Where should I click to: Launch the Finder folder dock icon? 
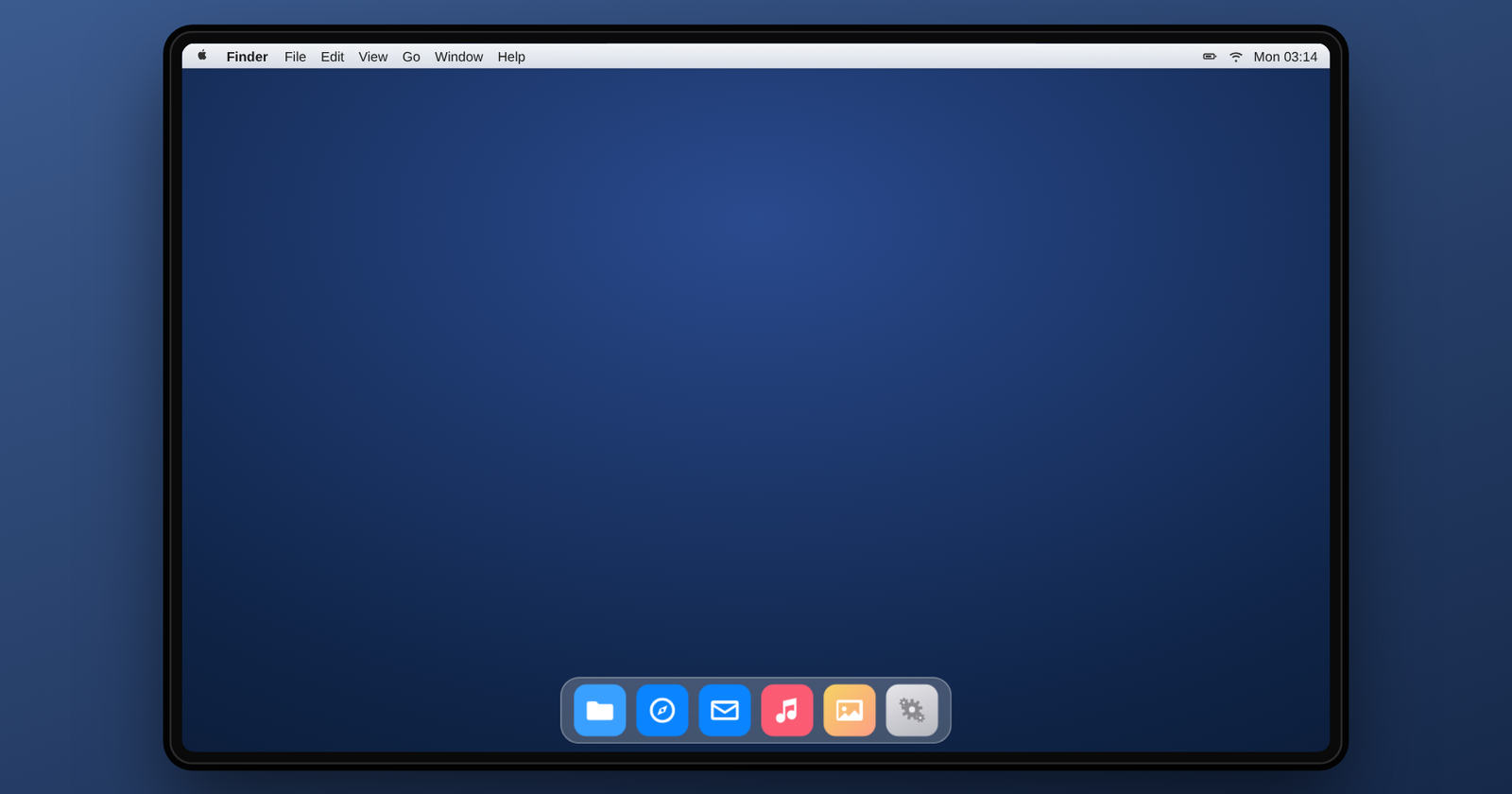pyautogui.click(x=600, y=710)
